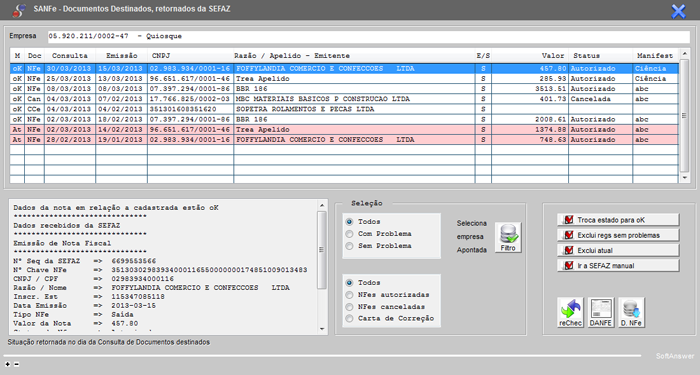
Task: Select row FOFFYLANDIA valued 457.80
Action: pyautogui.click(x=344, y=69)
